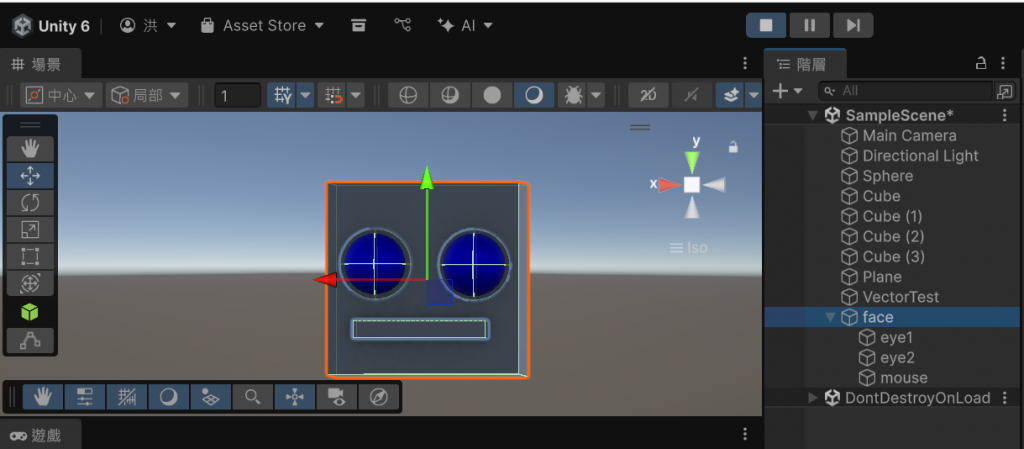Click the hierarchy search field
Viewport: 1024px width, 449px height.
(905, 91)
